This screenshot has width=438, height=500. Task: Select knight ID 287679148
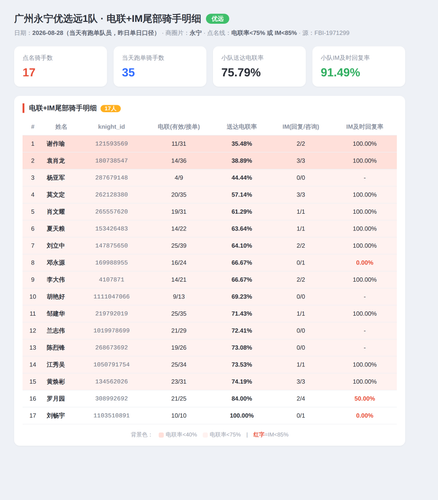(x=111, y=178)
